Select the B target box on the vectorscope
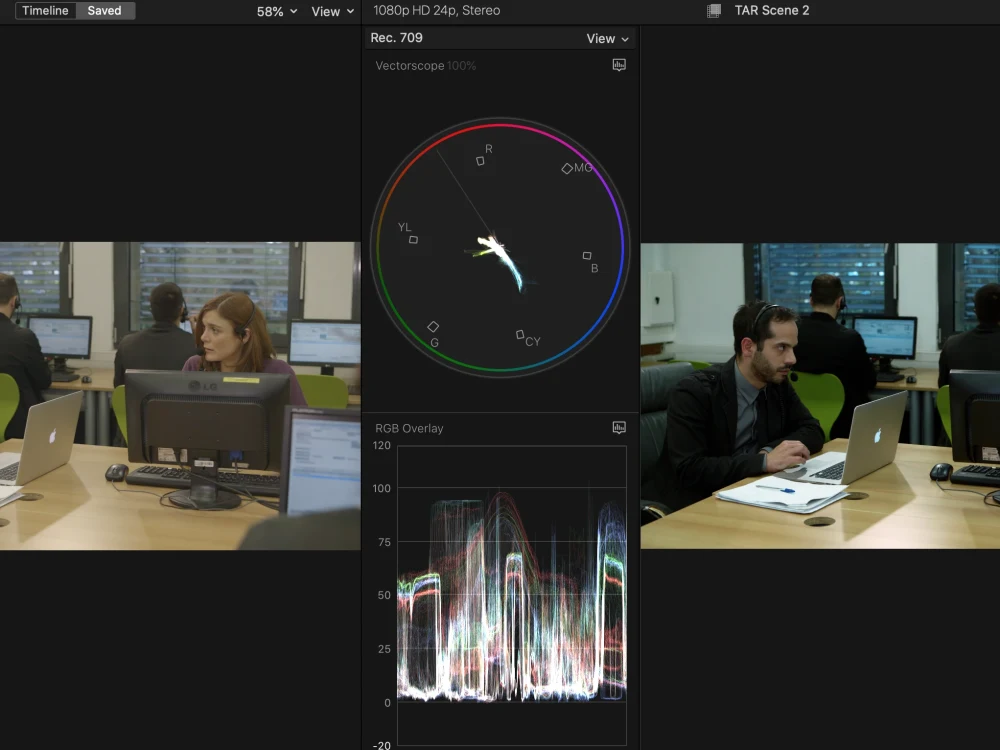This screenshot has height=750, width=1000. (585, 256)
